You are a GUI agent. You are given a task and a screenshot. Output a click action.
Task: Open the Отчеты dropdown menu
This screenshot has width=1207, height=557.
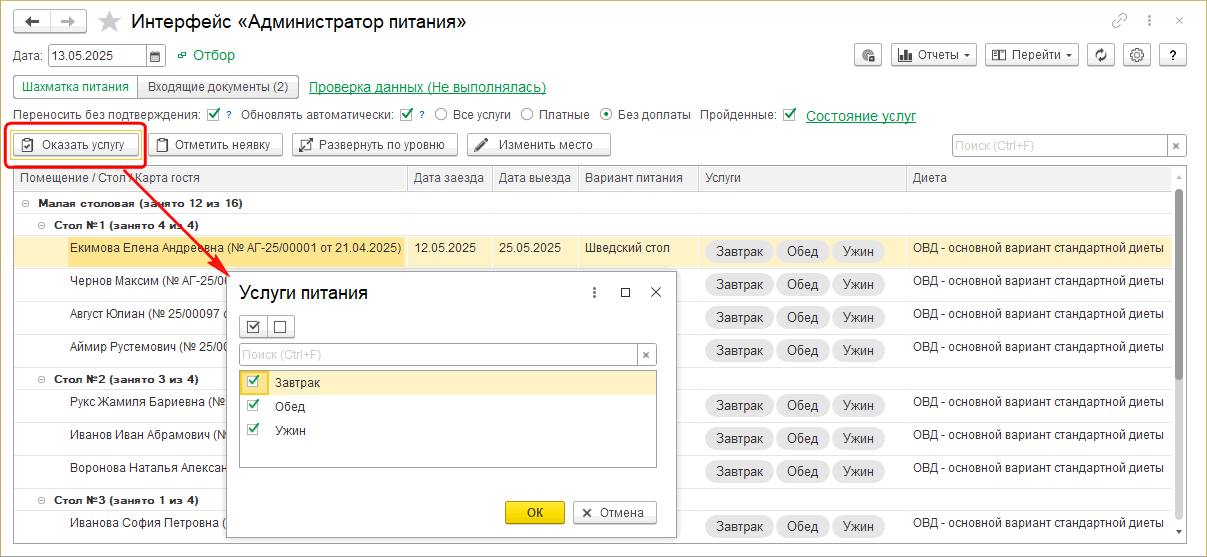click(934, 55)
